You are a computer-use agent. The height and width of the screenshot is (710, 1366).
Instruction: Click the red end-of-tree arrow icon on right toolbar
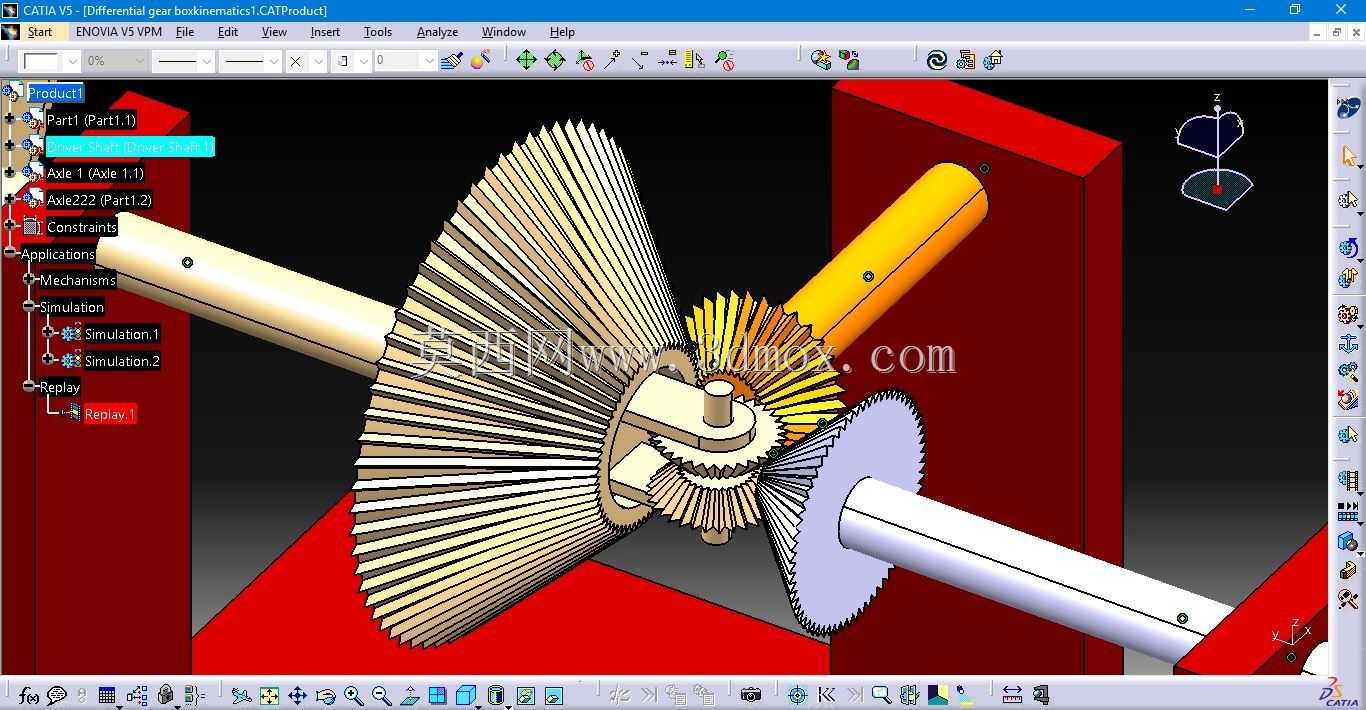click(1348, 400)
